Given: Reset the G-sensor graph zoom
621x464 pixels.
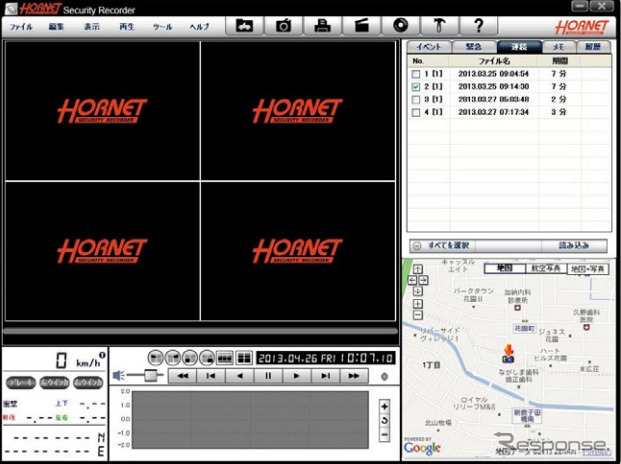Looking at the screenshot, I should (x=384, y=420).
